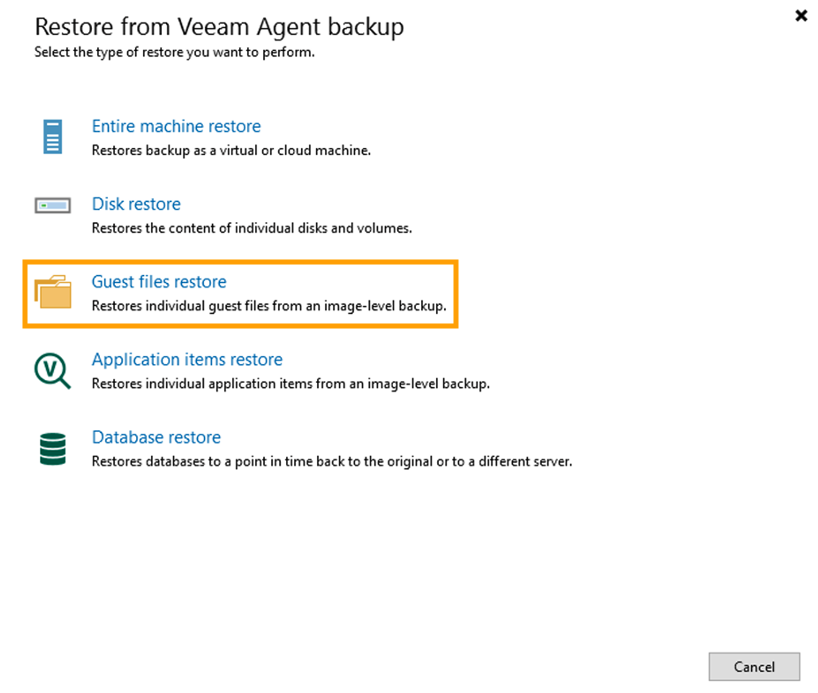Image resolution: width=818 pixels, height=693 pixels.
Task: Open the Application items restore link
Action: [x=187, y=360]
